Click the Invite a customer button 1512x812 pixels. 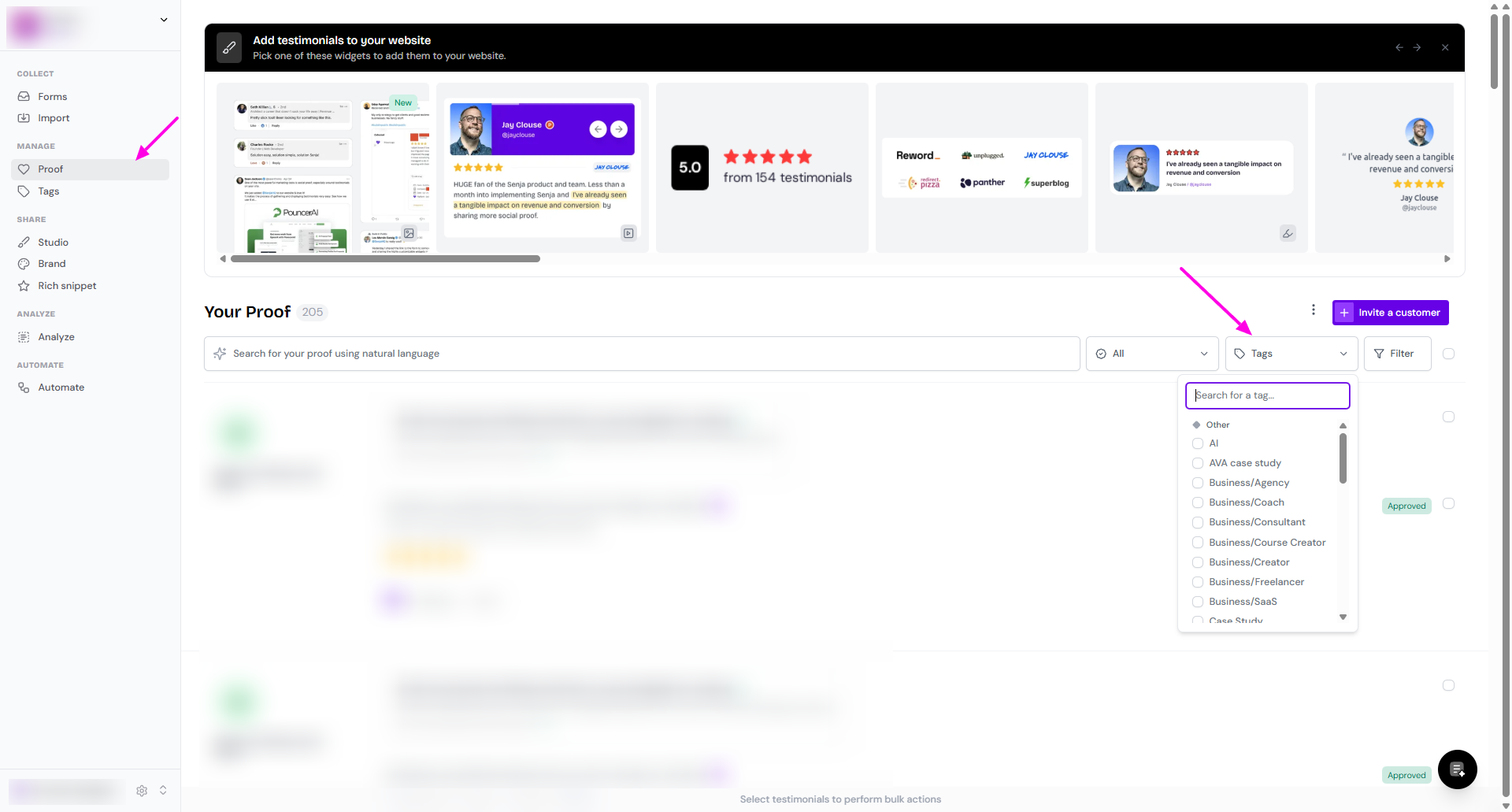(x=1390, y=313)
